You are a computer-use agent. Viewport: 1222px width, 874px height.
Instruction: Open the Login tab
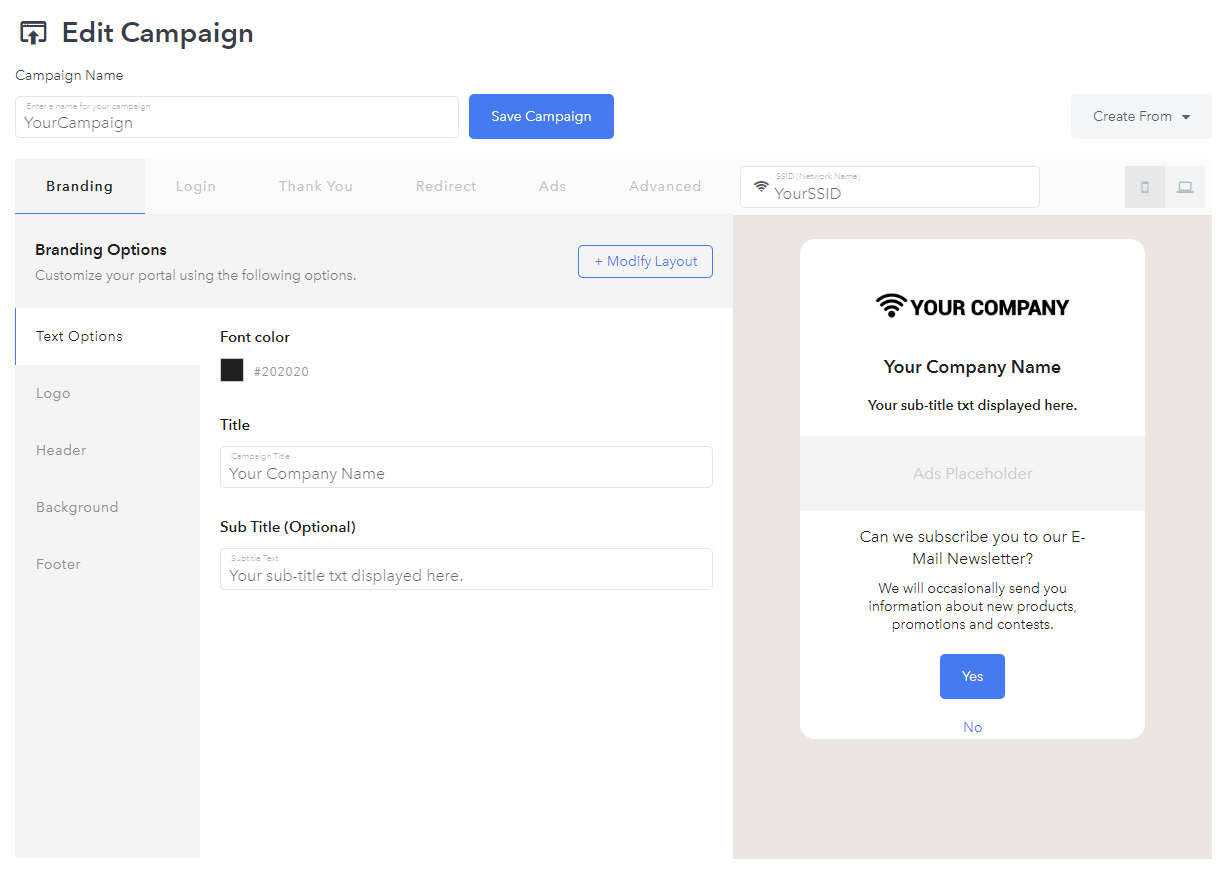(196, 186)
